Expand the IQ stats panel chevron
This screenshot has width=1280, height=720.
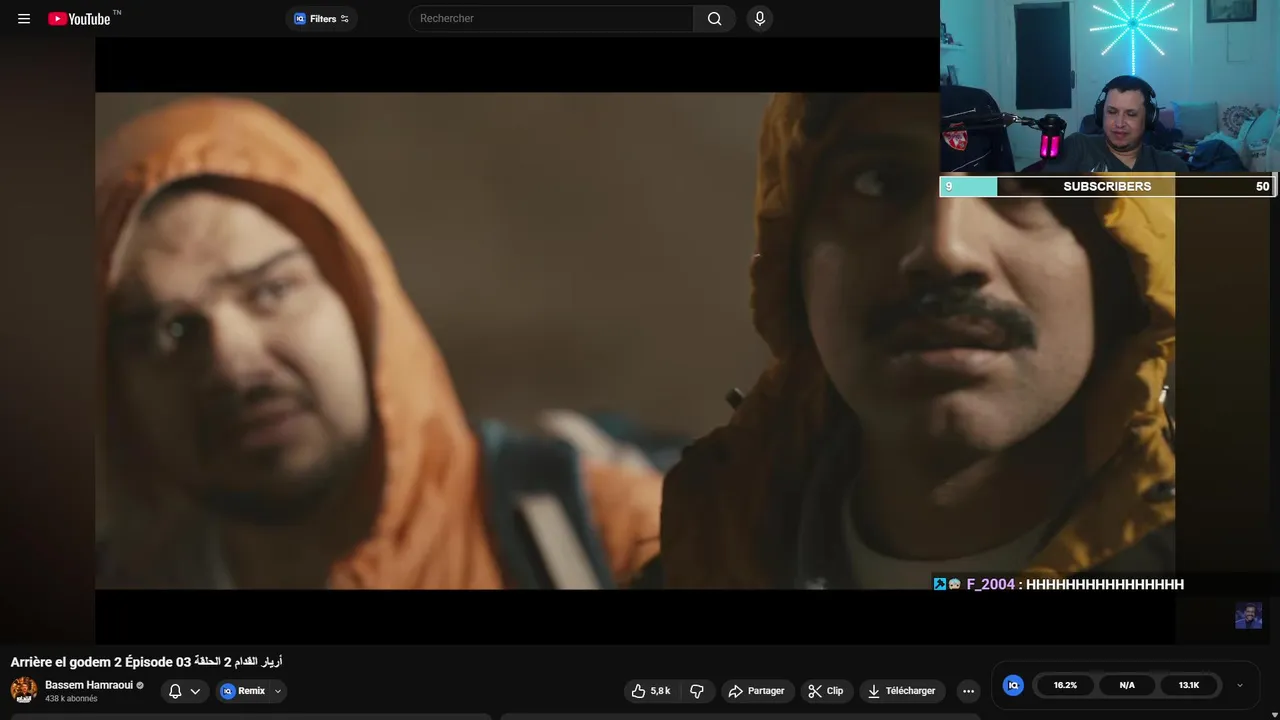pyautogui.click(x=1240, y=685)
